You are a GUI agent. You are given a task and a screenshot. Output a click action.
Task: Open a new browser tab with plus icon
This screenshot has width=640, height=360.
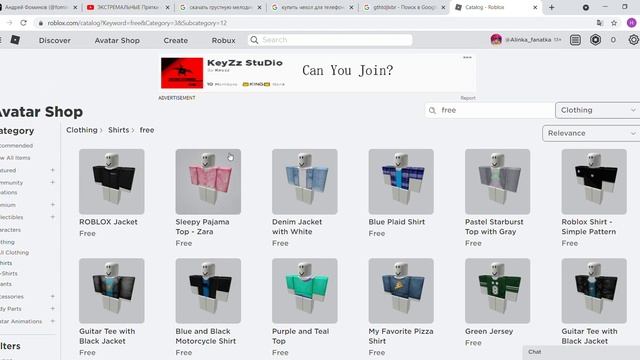point(551,7)
